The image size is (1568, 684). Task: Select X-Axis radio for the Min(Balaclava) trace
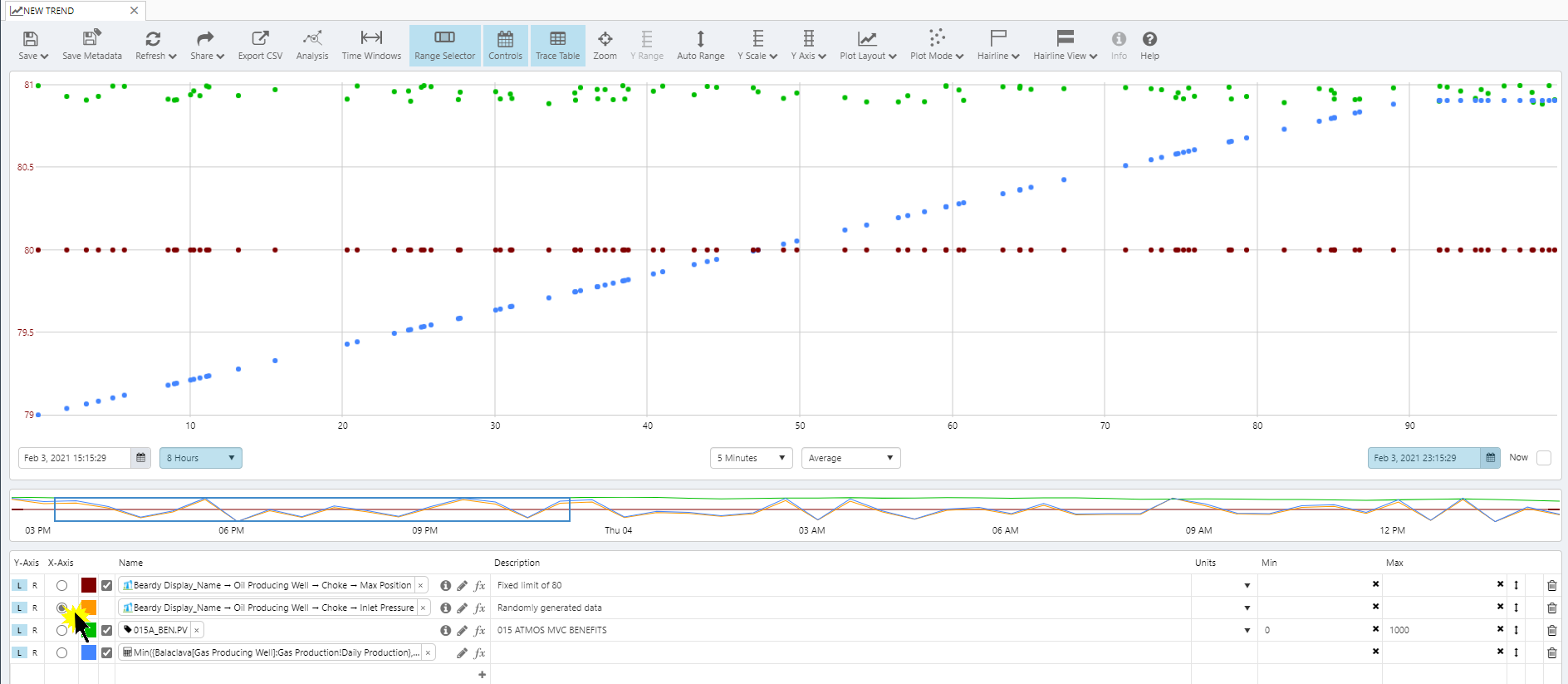click(61, 653)
